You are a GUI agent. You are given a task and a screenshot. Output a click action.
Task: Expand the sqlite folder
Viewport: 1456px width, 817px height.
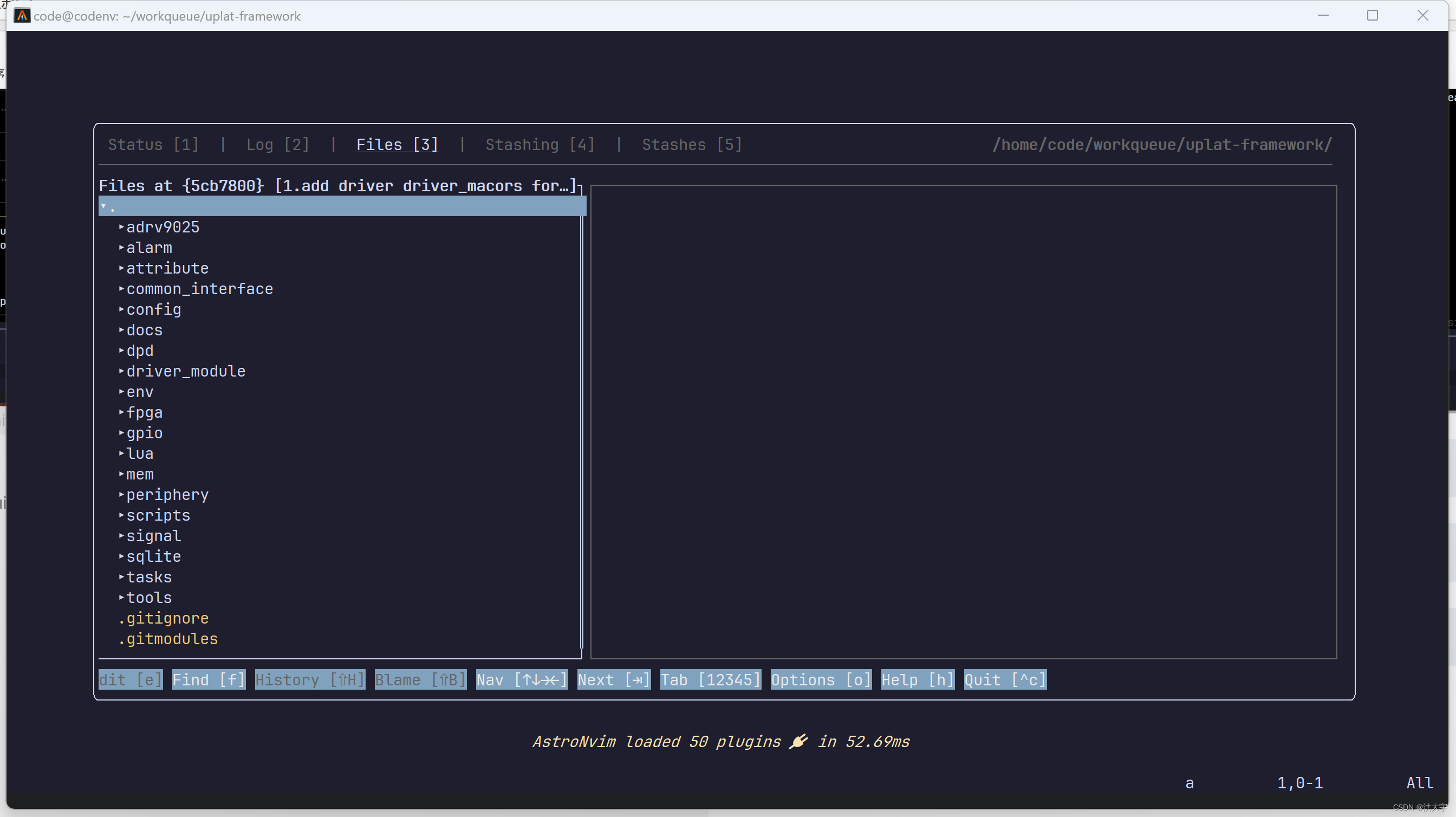153,556
